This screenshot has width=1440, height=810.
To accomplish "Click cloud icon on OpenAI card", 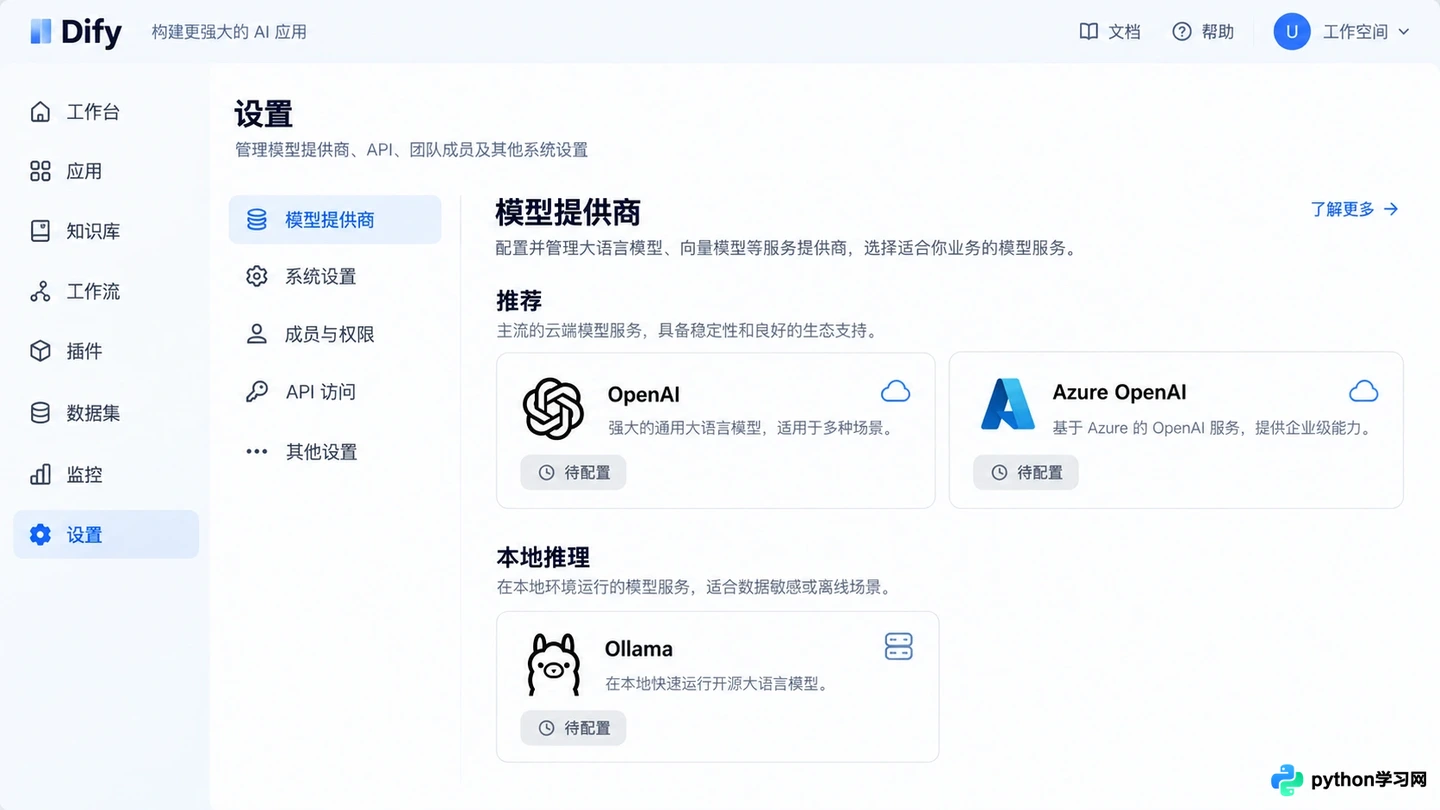I will (895, 391).
